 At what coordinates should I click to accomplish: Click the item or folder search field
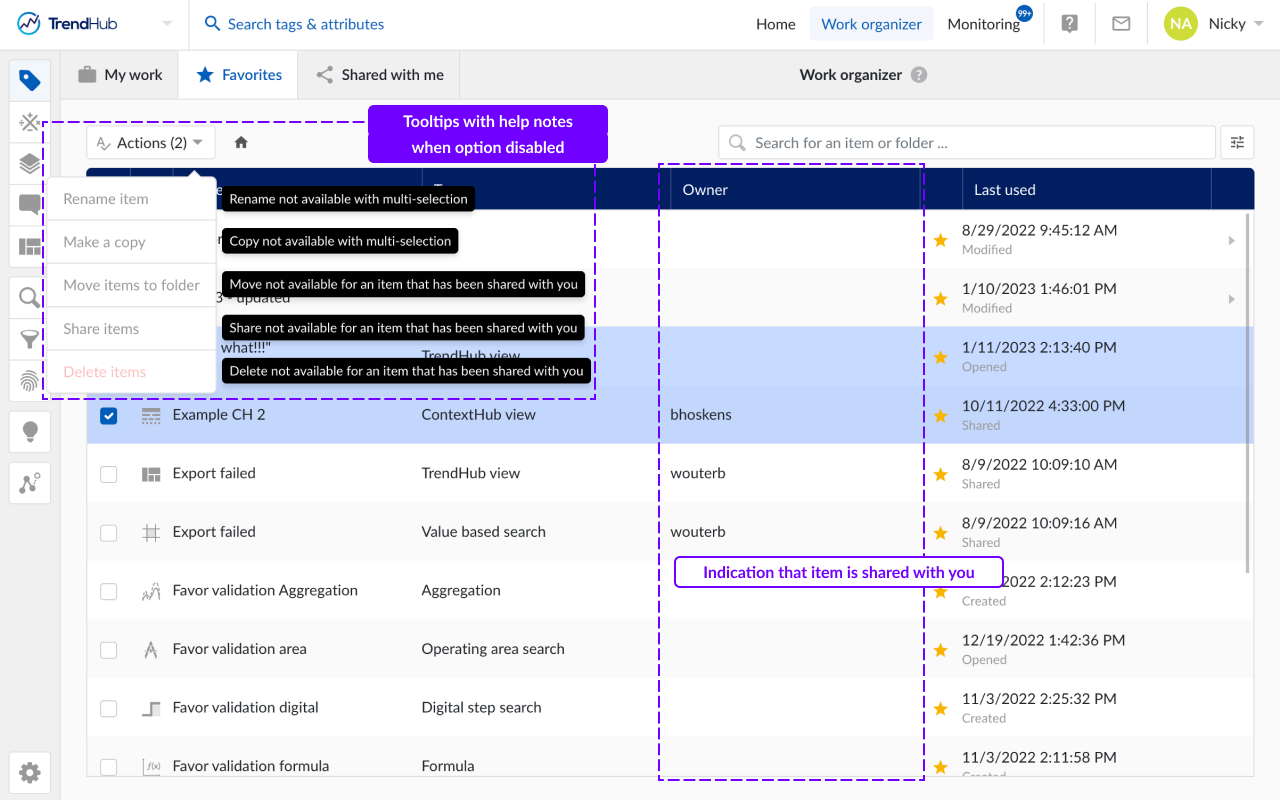pyautogui.click(x=965, y=143)
